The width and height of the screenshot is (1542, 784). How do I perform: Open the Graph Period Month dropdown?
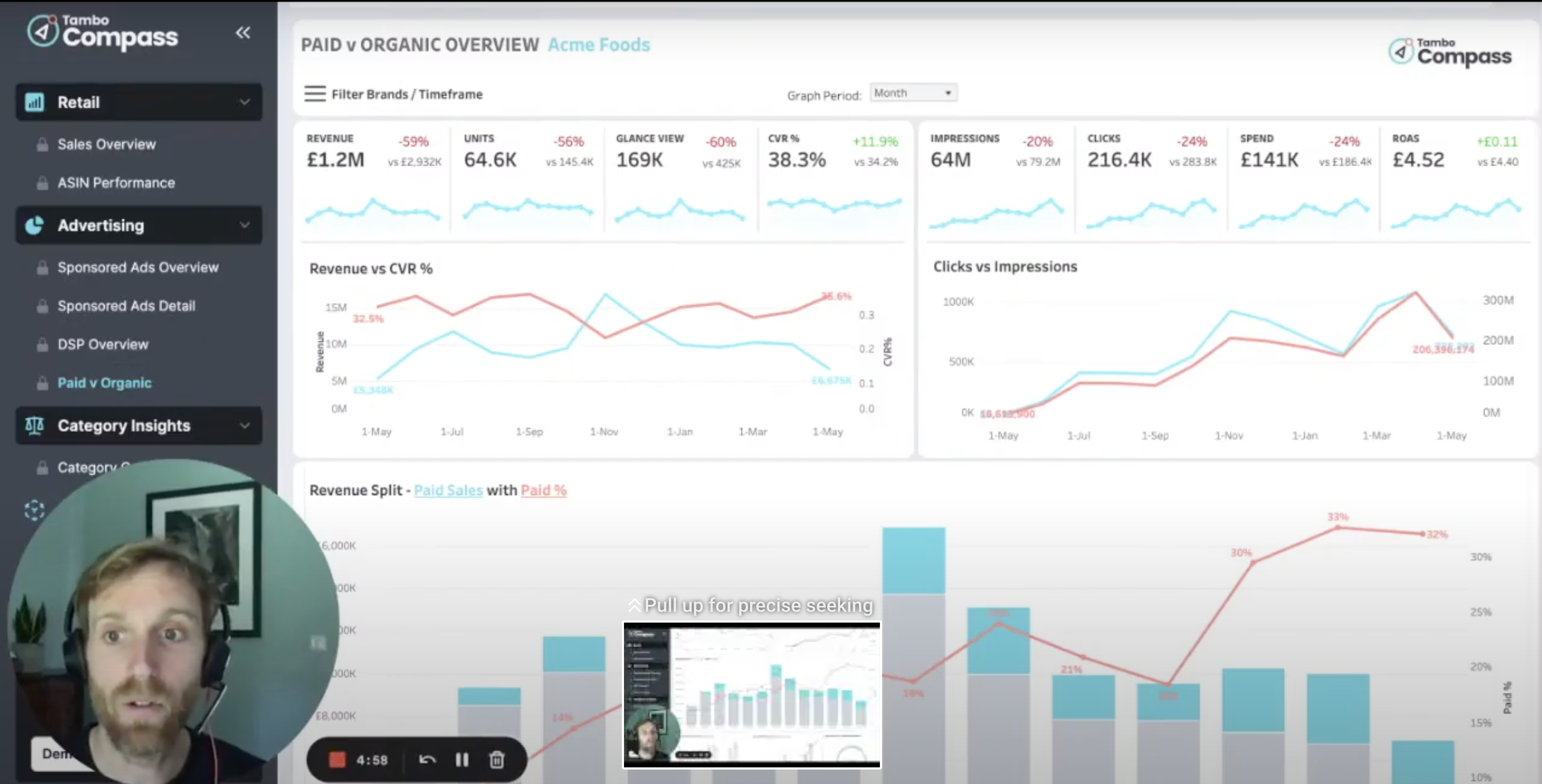click(x=912, y=92)
